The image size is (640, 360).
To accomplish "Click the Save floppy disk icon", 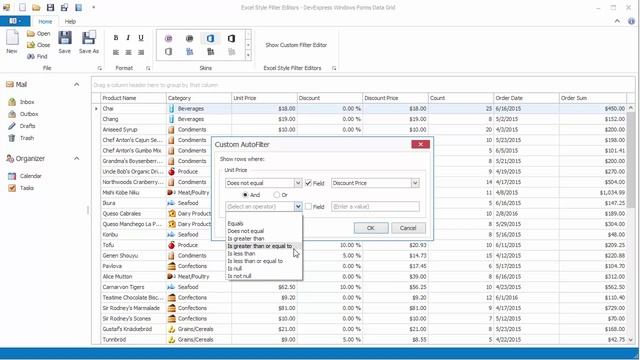I will [x=64, y=38].
